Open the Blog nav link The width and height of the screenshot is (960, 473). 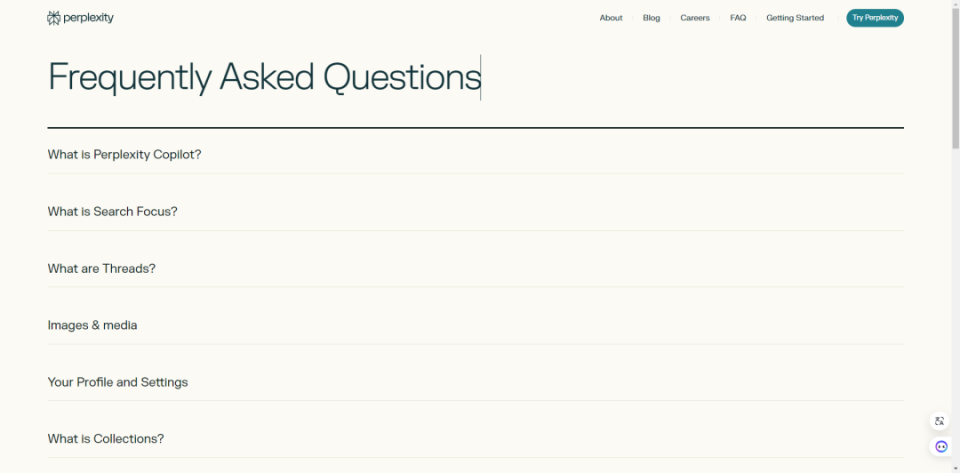tap(652, 18)
